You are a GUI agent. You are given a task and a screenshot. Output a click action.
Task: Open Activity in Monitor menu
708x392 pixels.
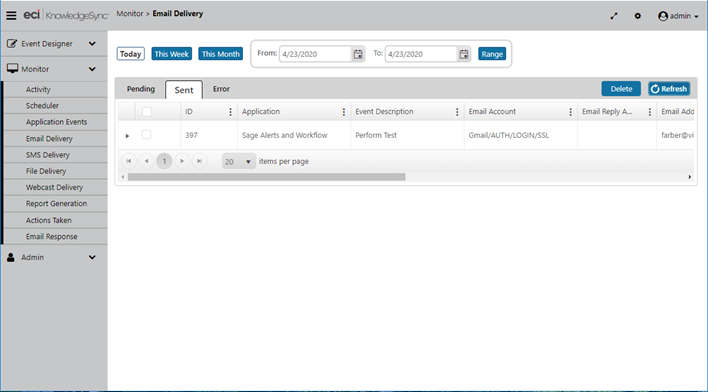pos(56,89)
